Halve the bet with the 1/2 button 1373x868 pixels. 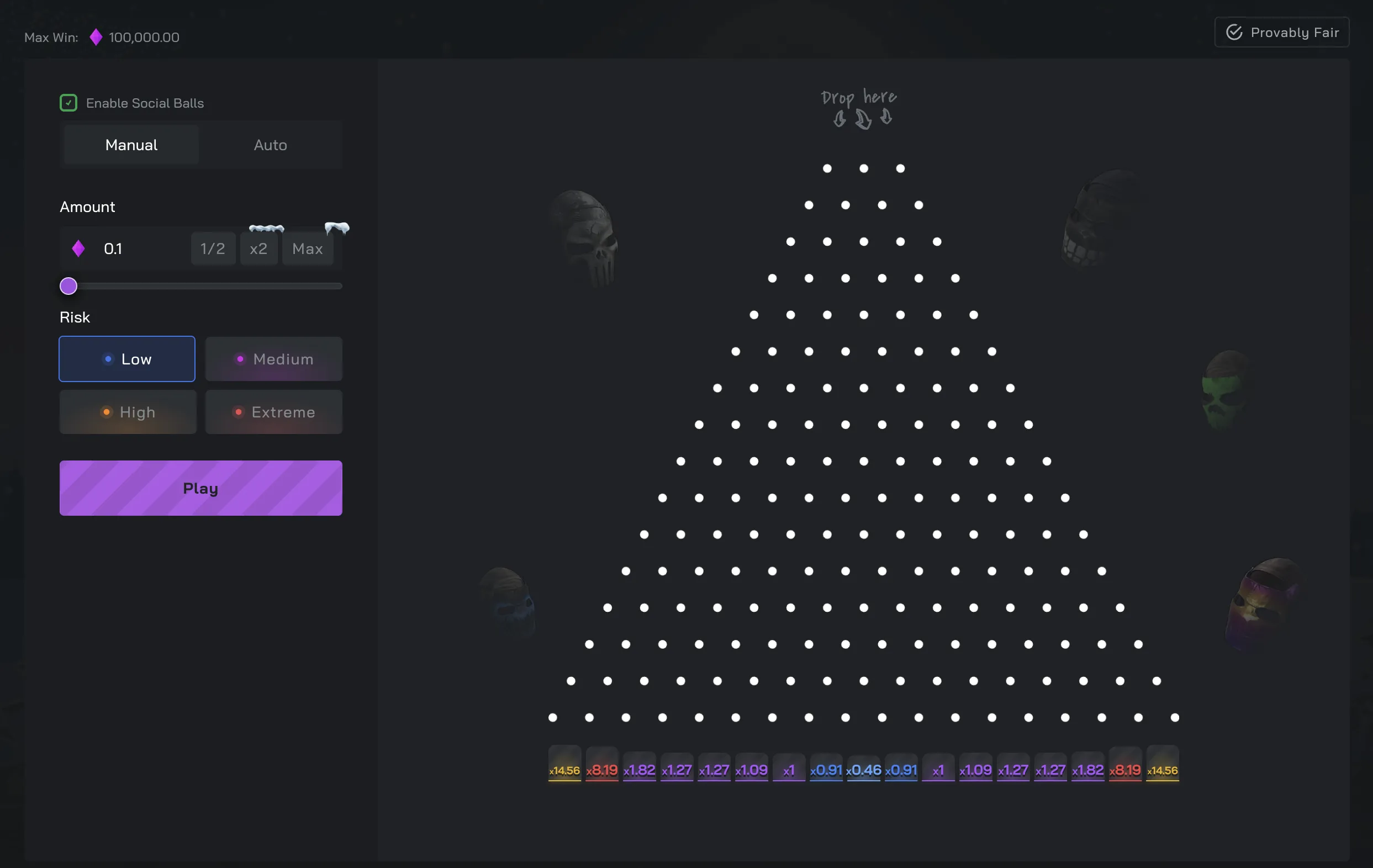[213, 248]
